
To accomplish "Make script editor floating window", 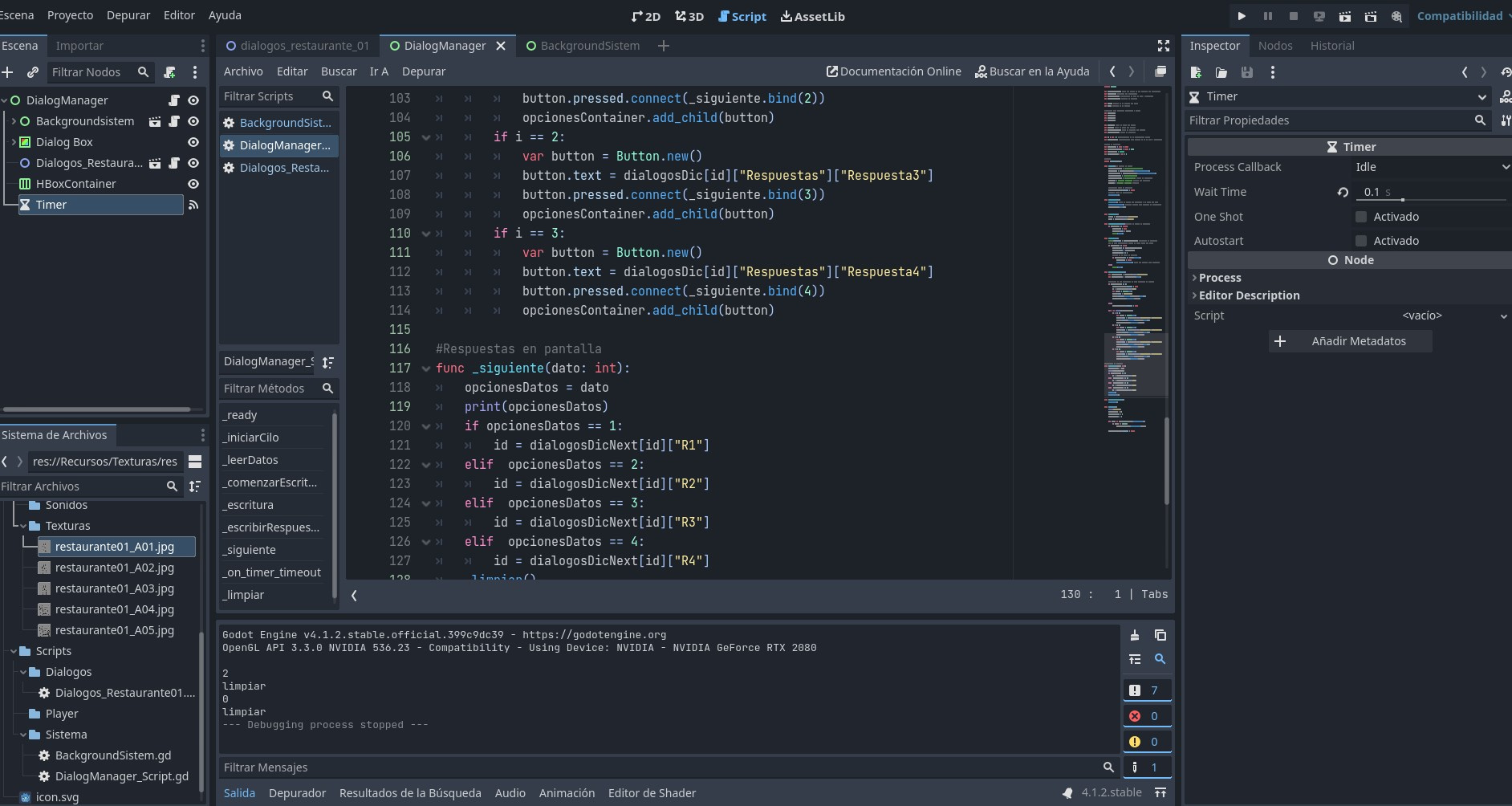I will tap(1160, 71).
